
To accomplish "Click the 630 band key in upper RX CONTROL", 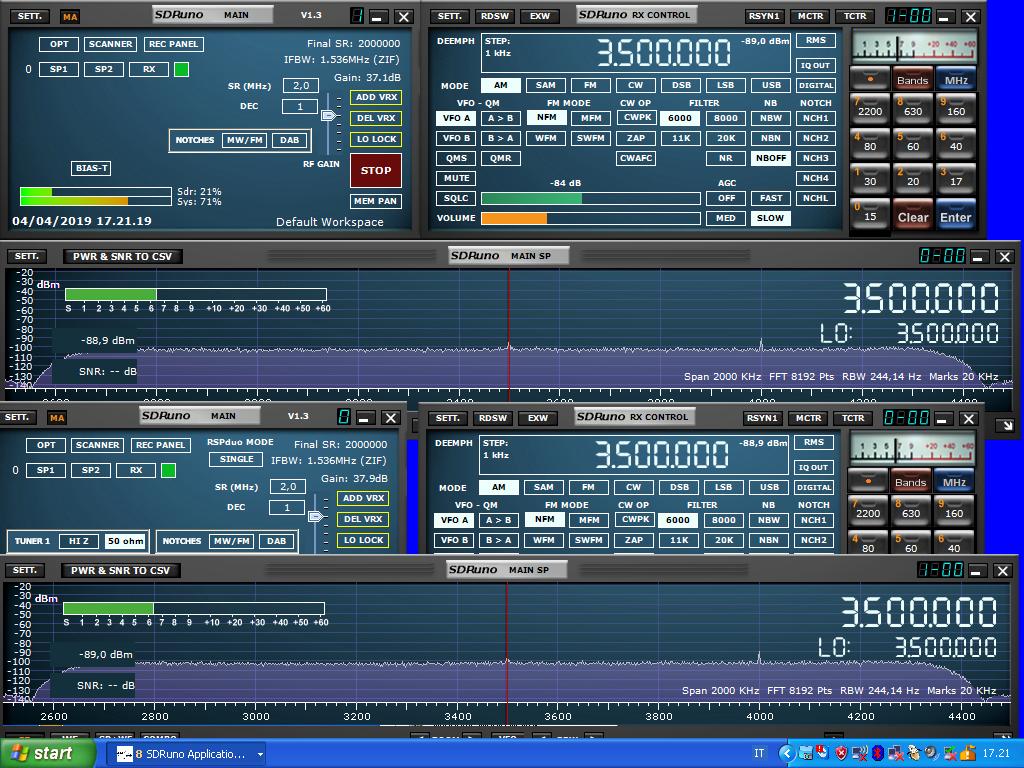I will 913,110.
